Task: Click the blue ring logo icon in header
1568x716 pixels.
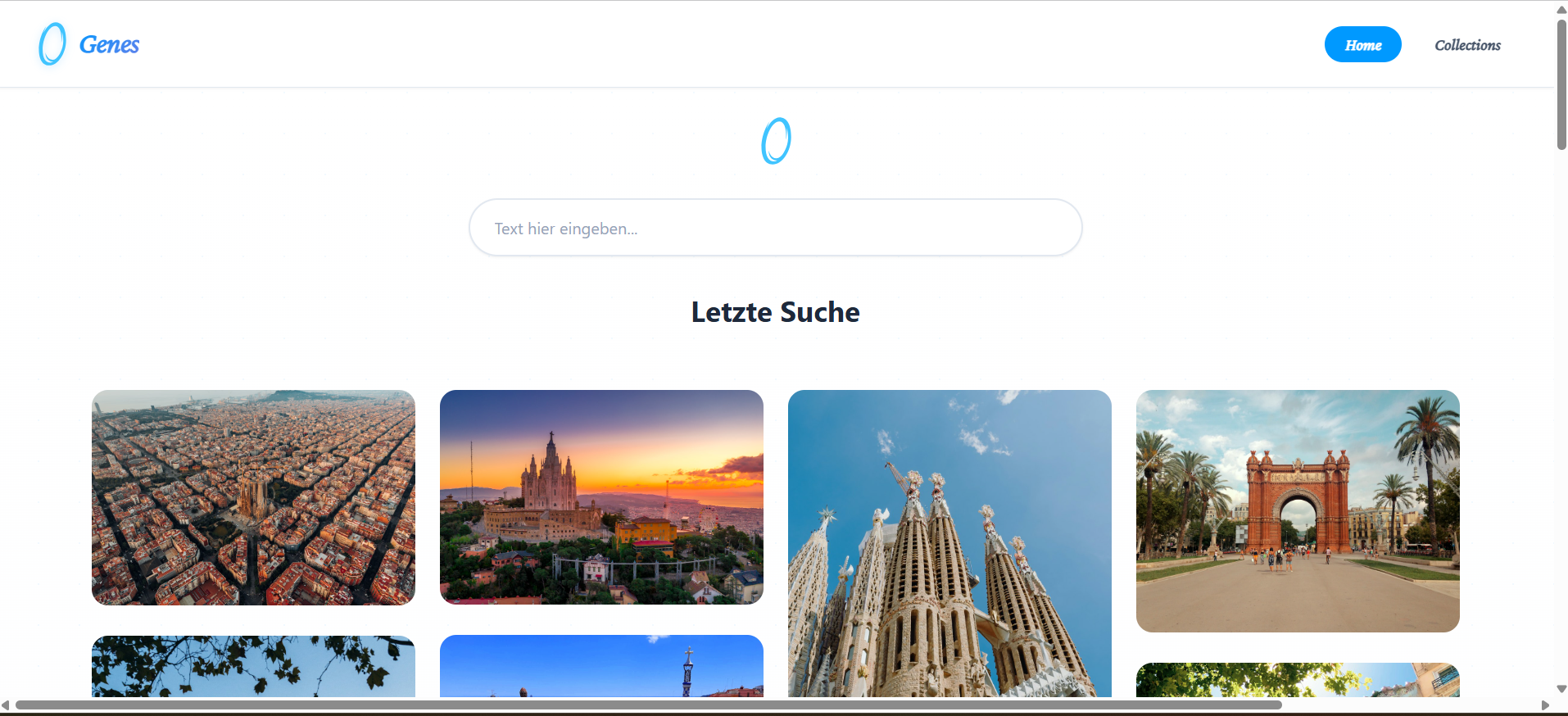Action: pyautogui.click(x=52, y=44)
